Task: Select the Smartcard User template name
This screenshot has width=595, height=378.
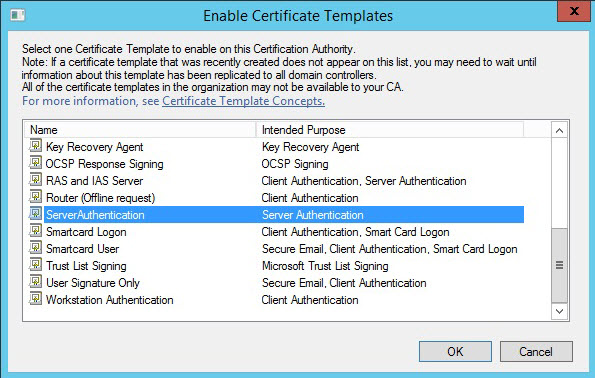Action: pos(82,249)
